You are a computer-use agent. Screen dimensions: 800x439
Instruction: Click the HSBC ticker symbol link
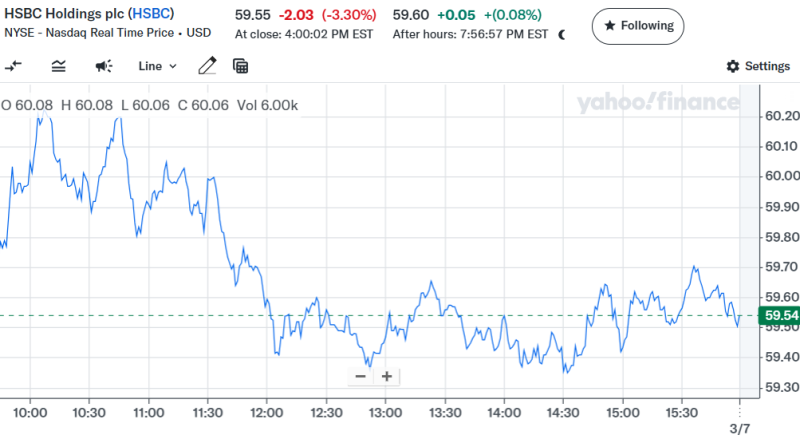coord(152,16)
